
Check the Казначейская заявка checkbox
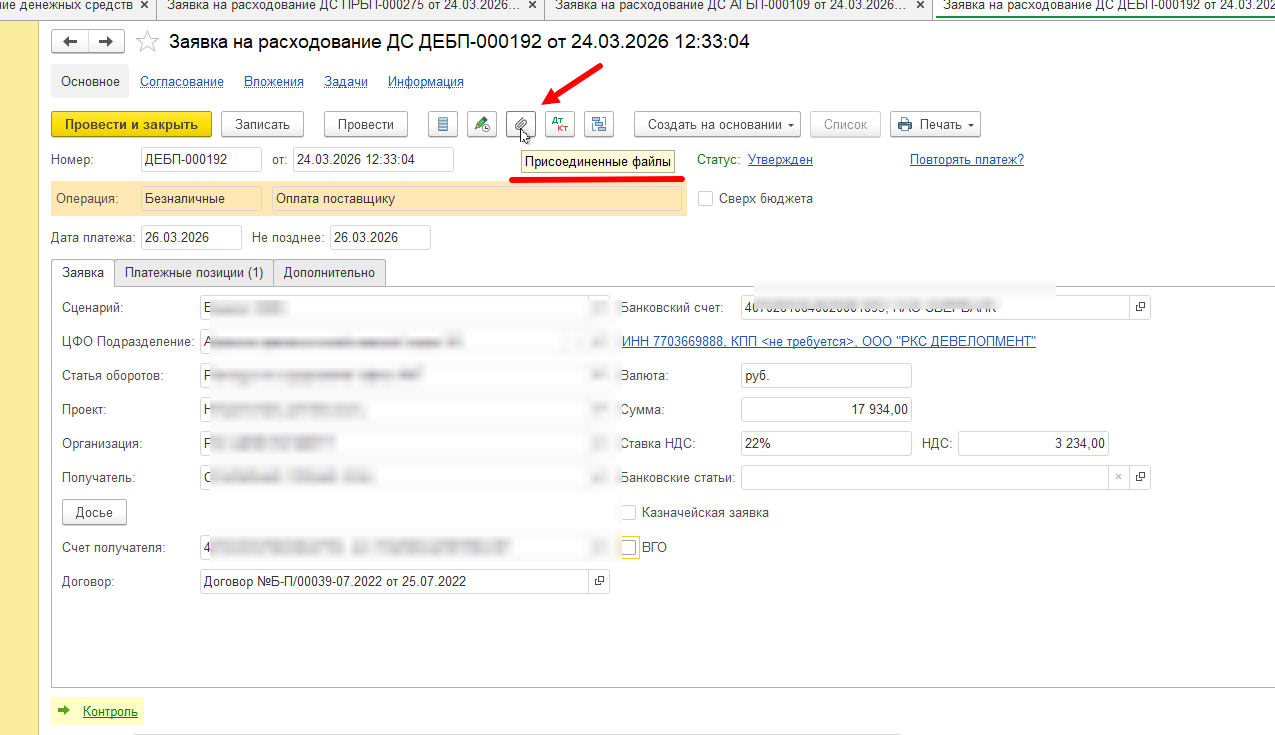pos(628,513)
